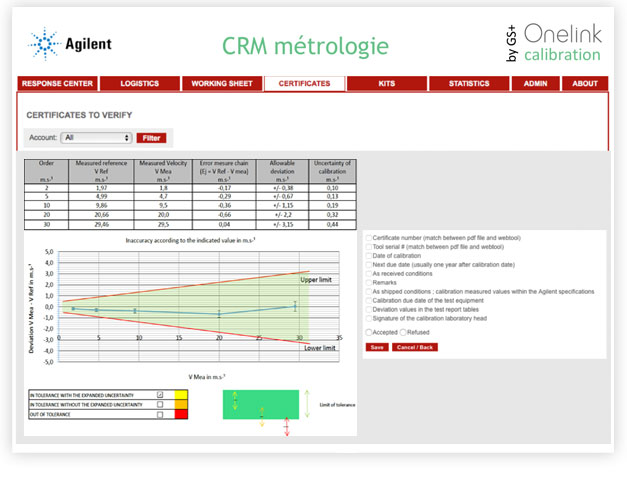
Task: Tick the Next due date checkbox
Action: [369, 265]
